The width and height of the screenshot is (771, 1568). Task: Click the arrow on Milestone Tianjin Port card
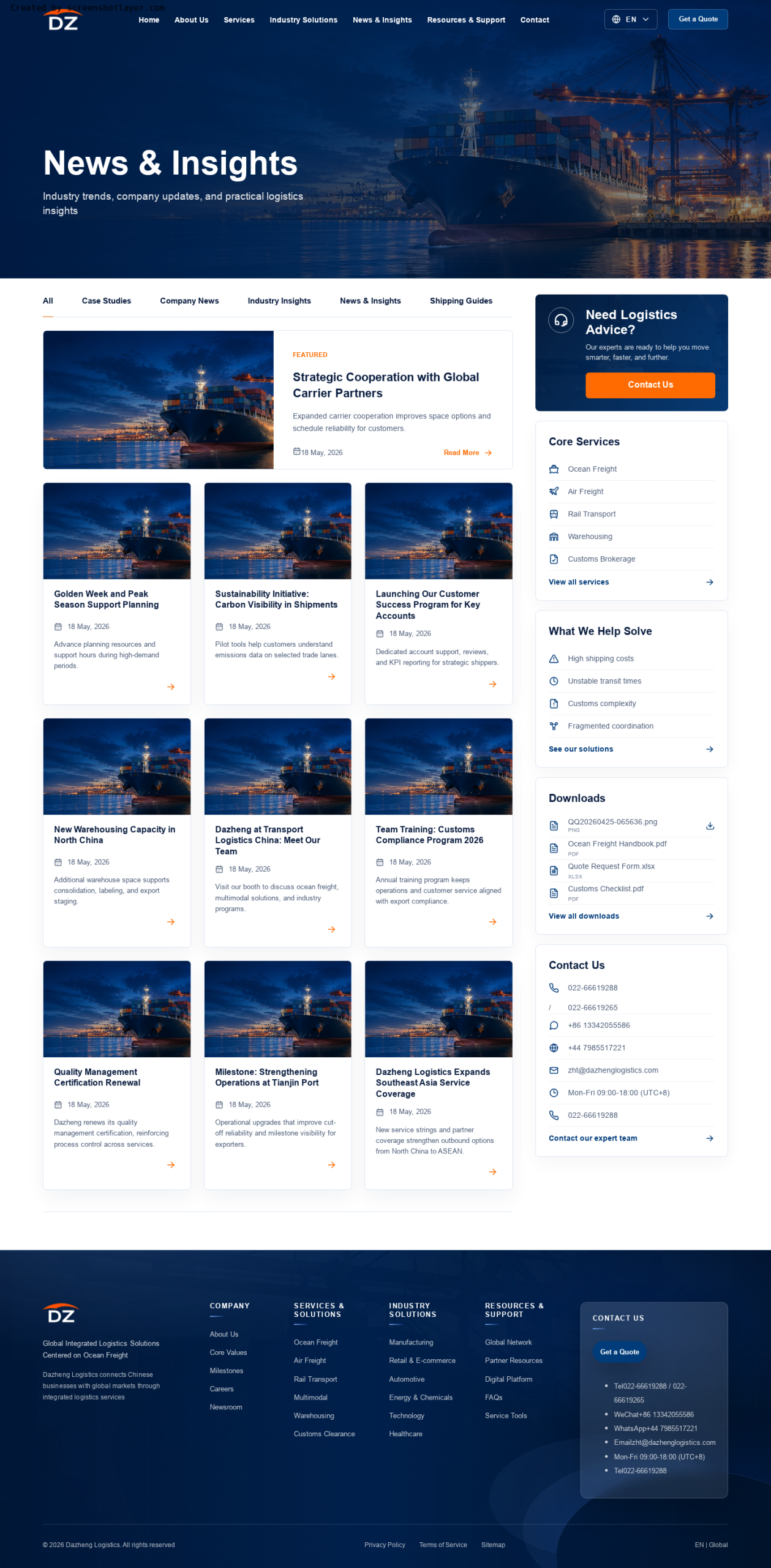(331, 1164)
